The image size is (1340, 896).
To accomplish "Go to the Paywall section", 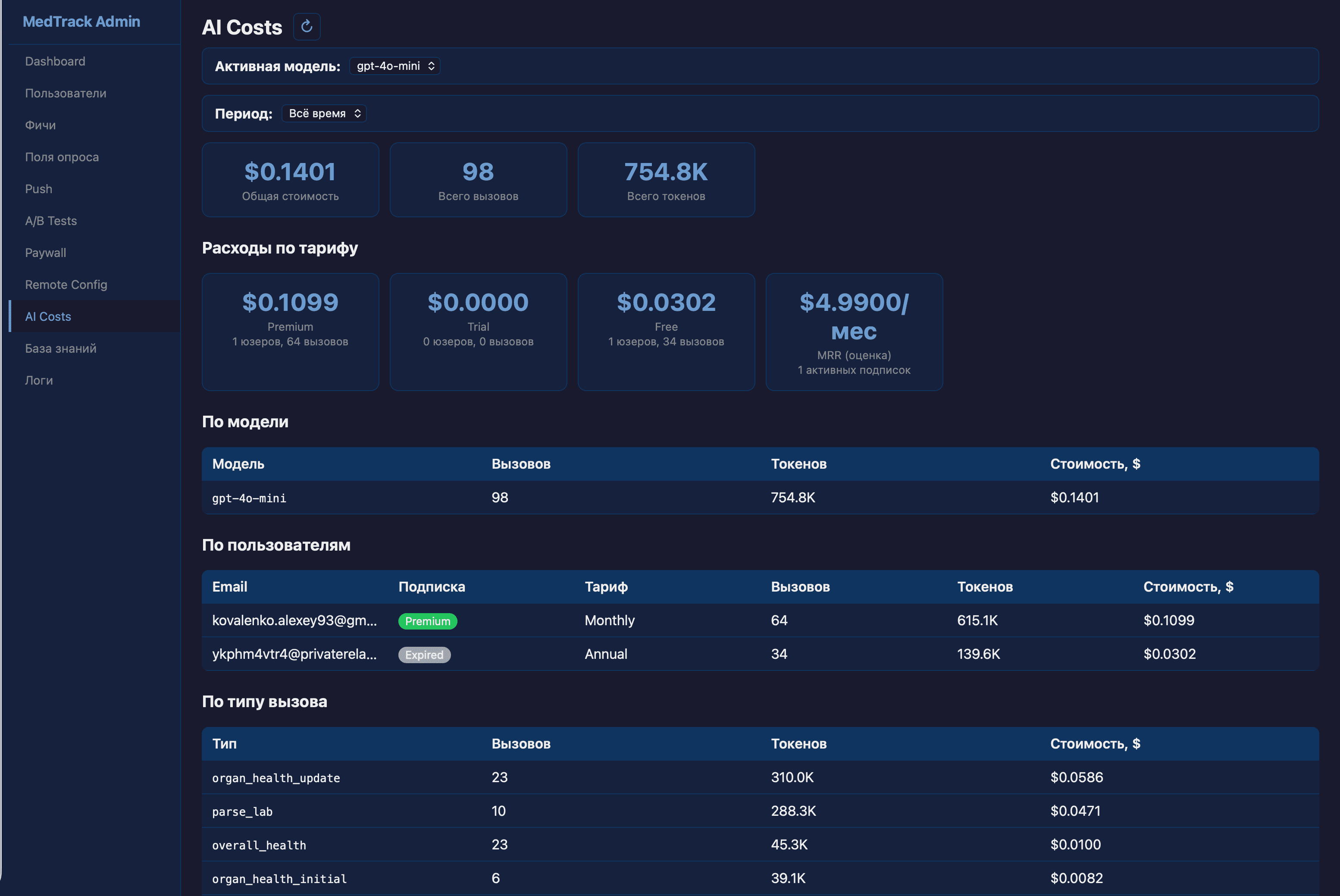I will point(45,253).
